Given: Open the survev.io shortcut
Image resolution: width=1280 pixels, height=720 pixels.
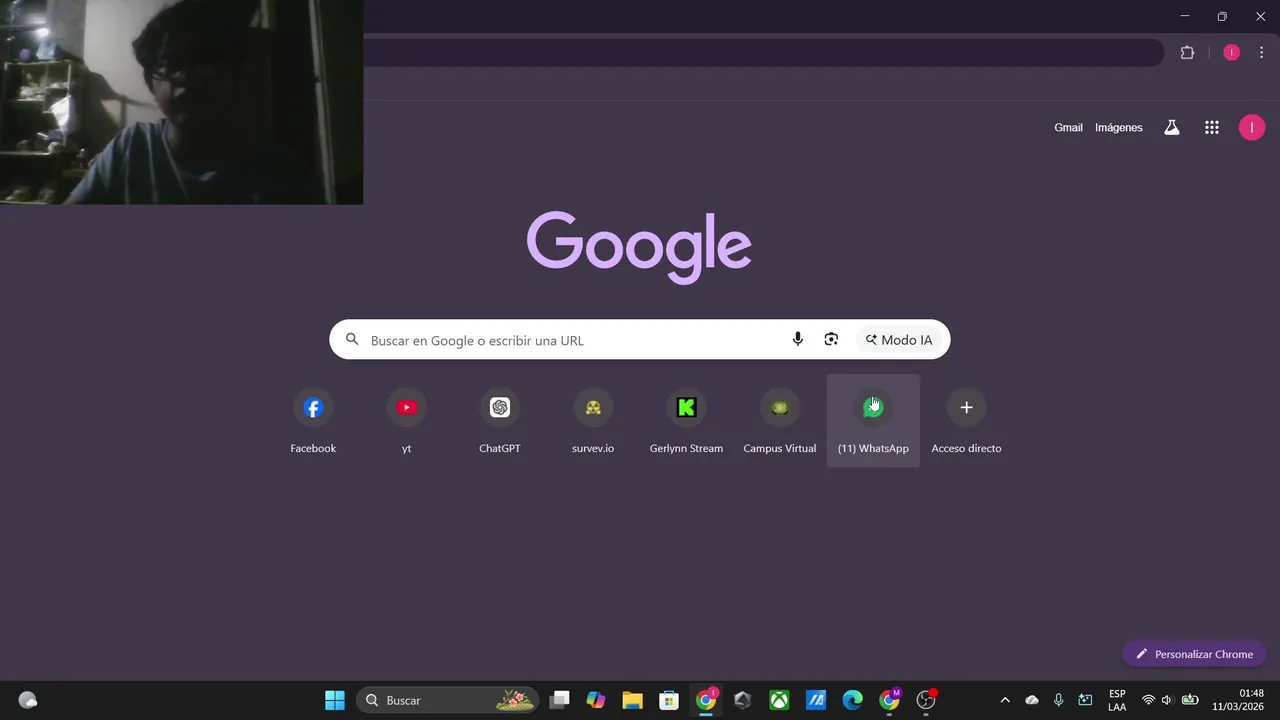Looking at the screenshot, I should coord(593,420).
